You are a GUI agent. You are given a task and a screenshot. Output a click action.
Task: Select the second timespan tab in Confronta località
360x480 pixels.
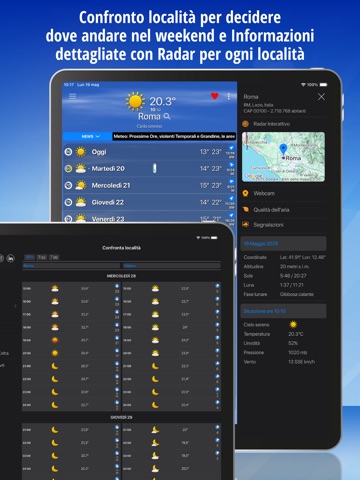[x=42, y=257]
